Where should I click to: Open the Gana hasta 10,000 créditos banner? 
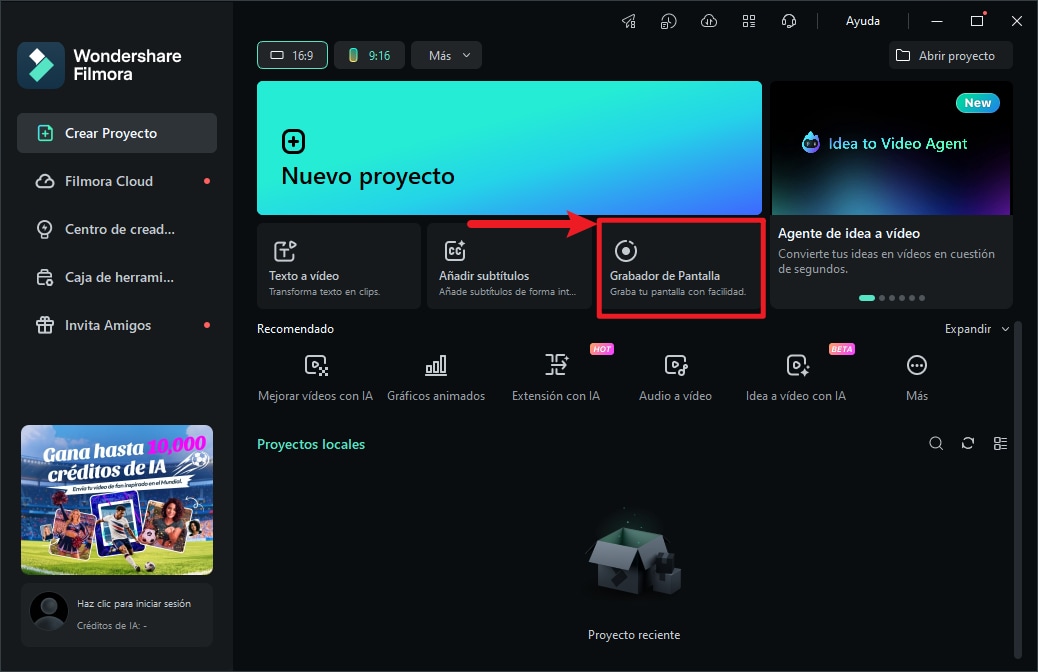tap(117, 500)
